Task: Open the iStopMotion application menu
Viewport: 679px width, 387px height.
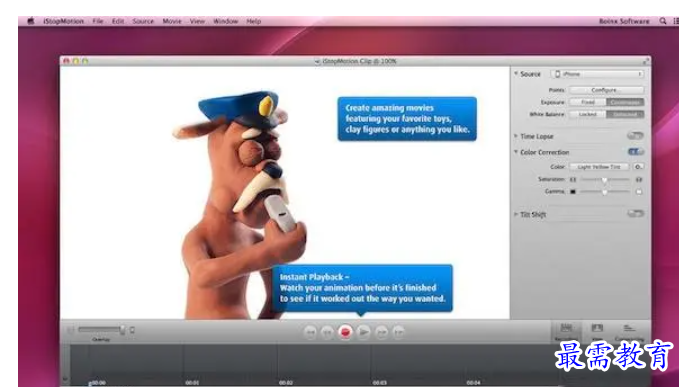Action: 63,21
